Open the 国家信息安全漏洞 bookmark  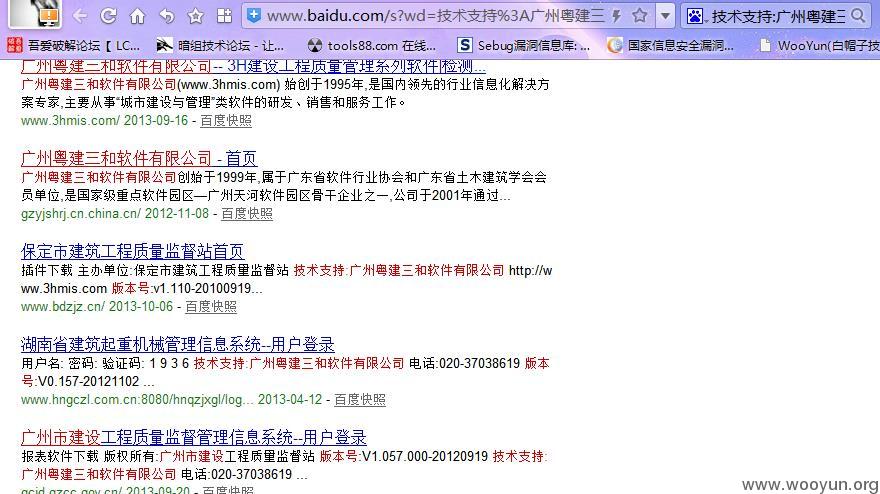click(x=671, y=45)
